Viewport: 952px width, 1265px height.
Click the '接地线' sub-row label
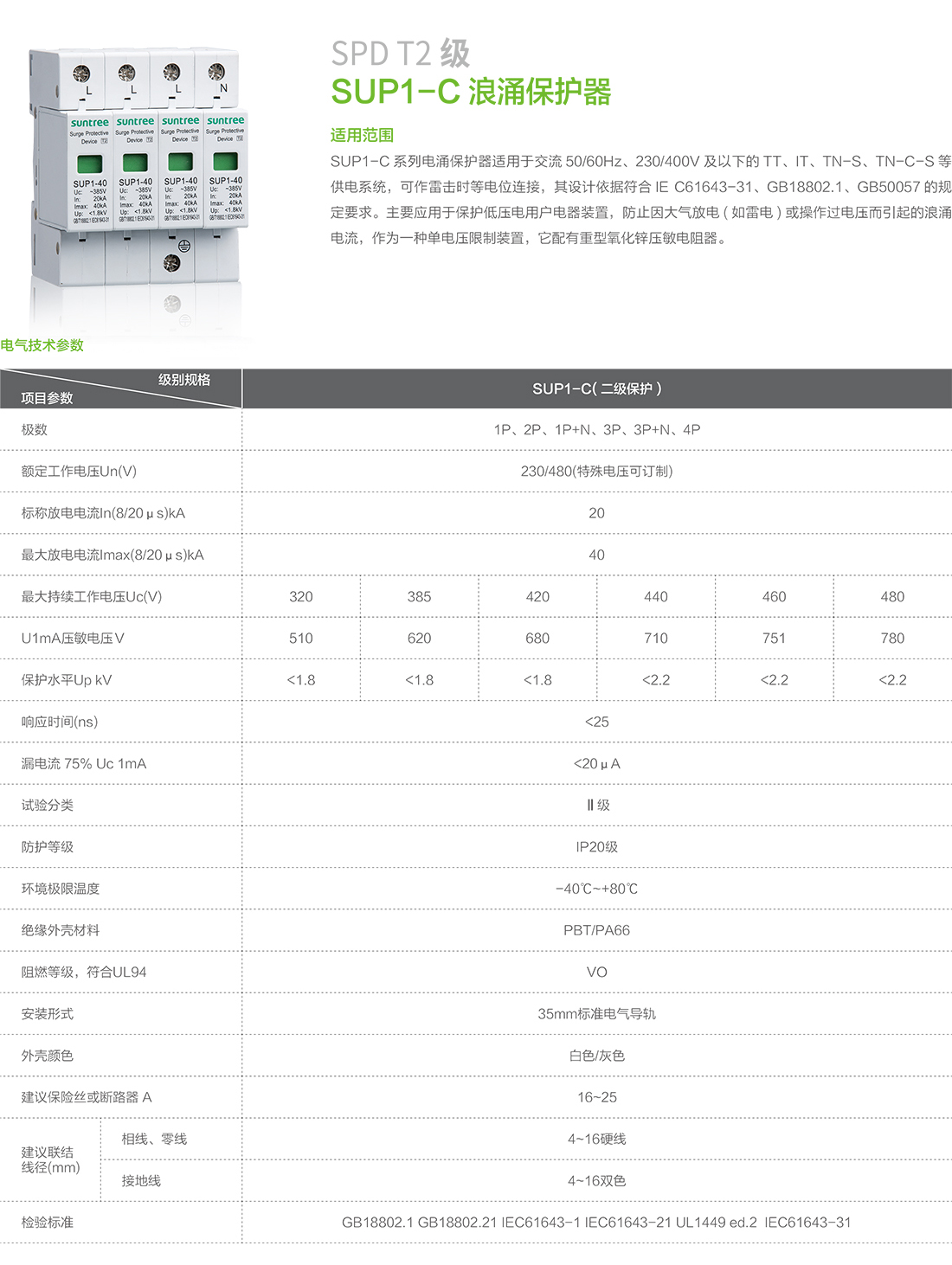point(141,1180)
